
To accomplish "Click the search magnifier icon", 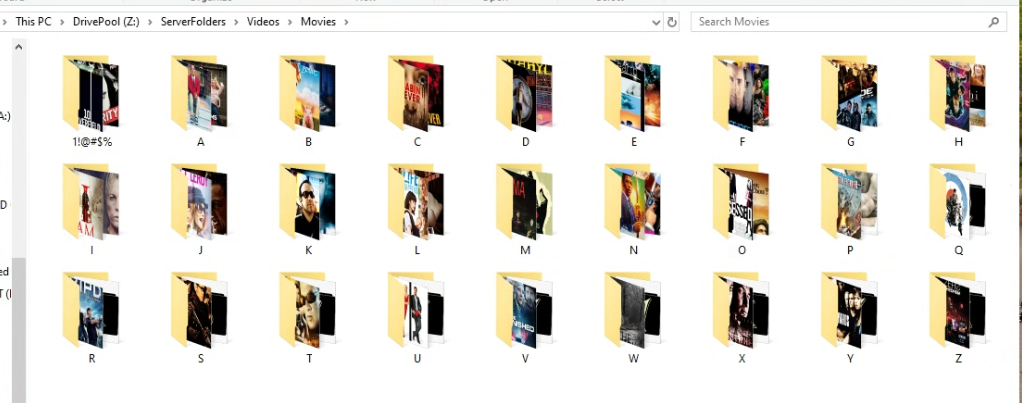I will (993, 22).
